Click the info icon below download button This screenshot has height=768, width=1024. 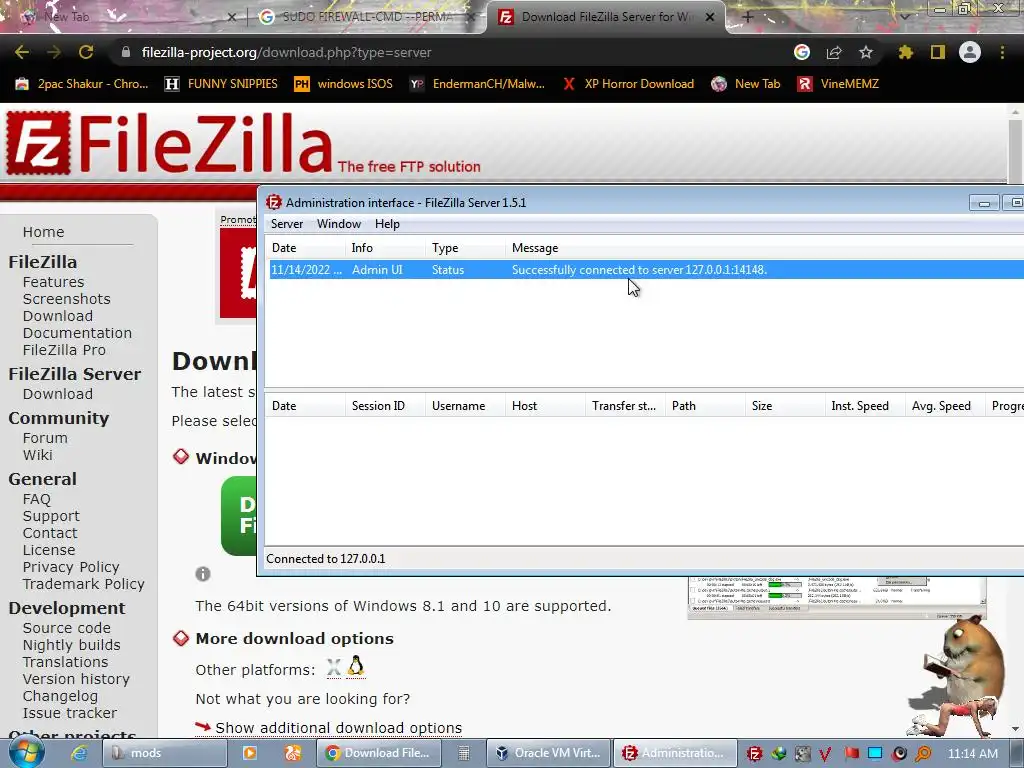[x=202, y=573]
